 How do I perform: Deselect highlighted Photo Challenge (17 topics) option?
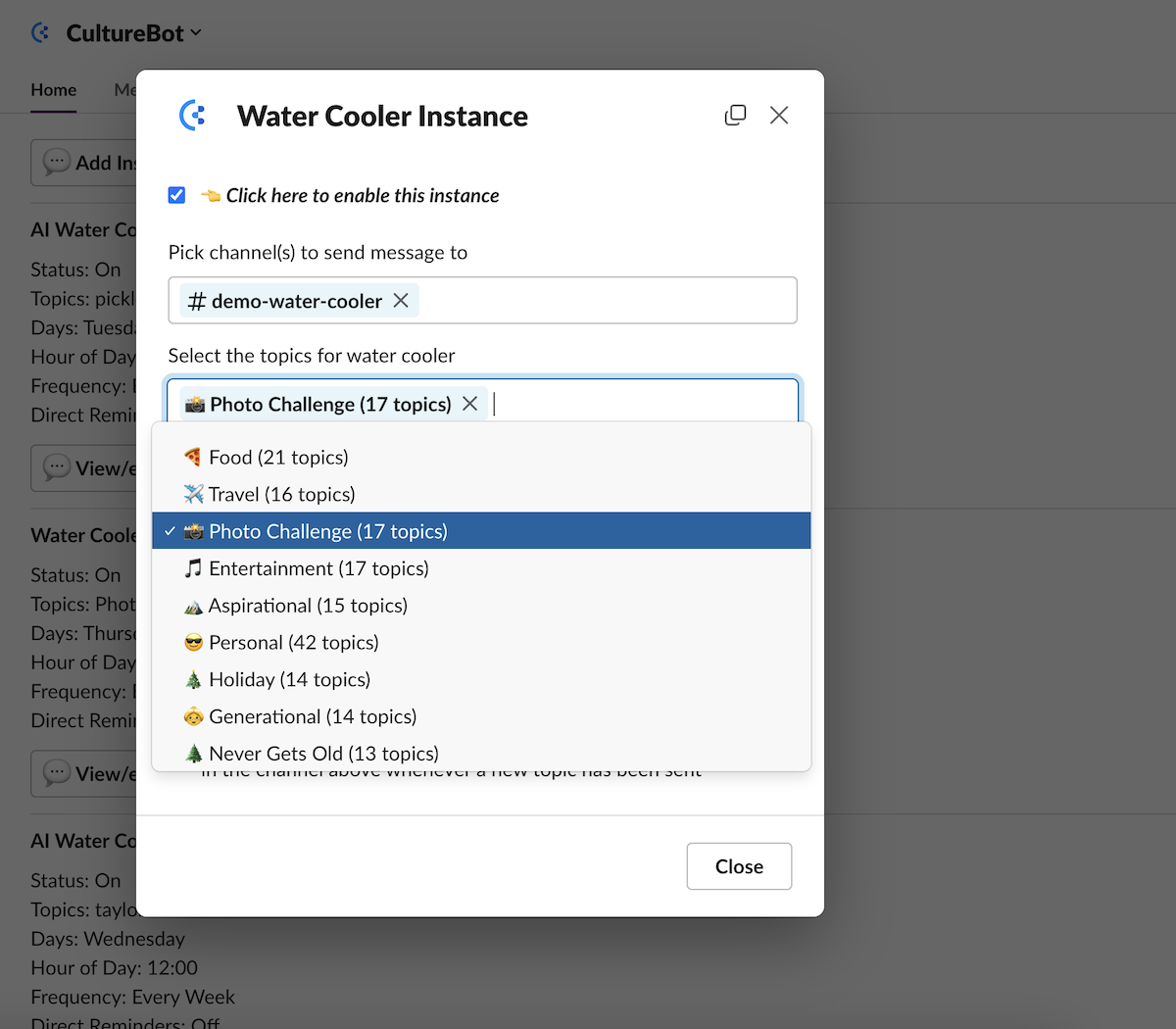pyautogui.click(x=481, y=531)
